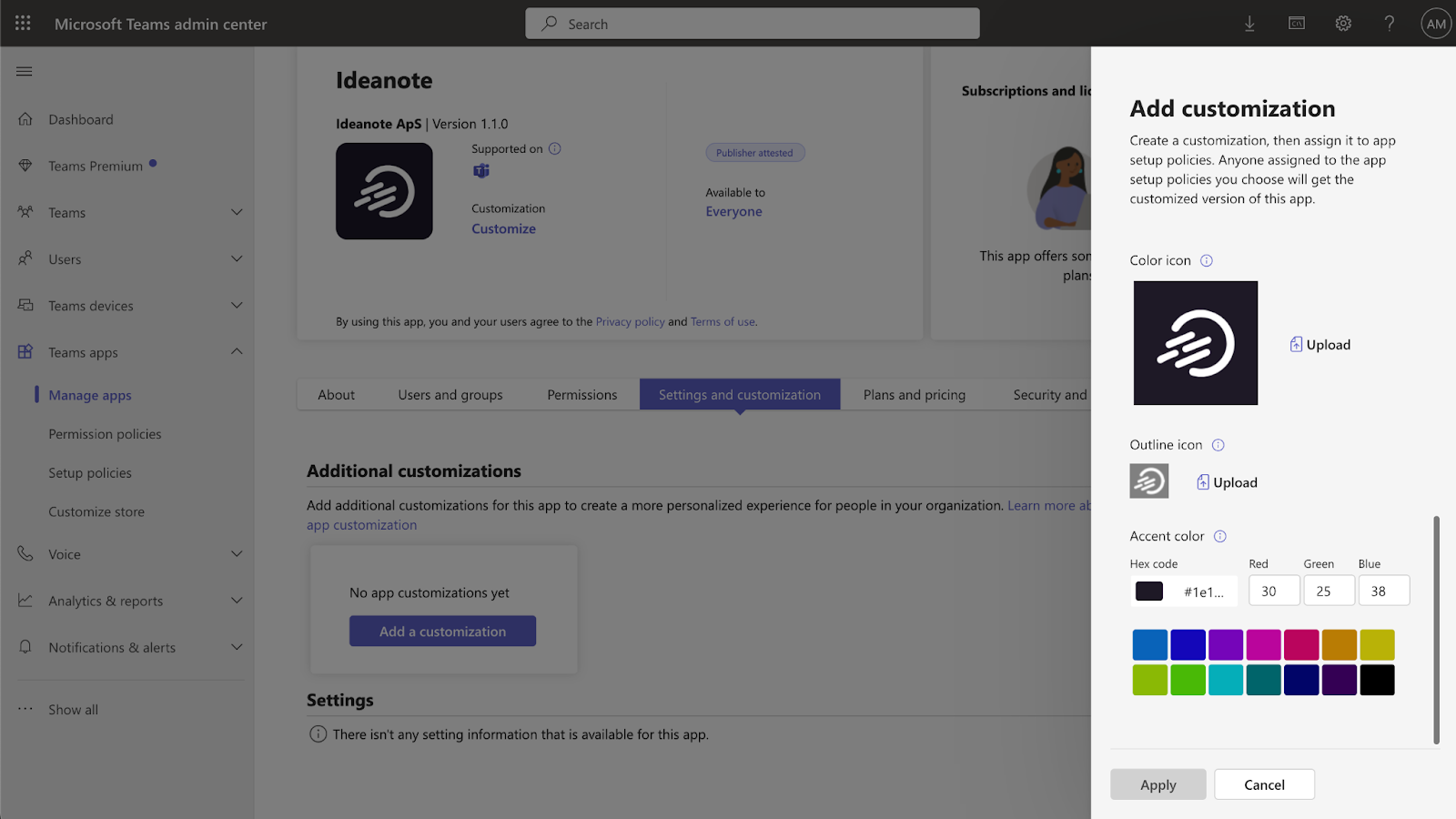Screen dimensions: 1456x819
Task: Pick the lime green accent swatch
Action: point(1150,680)
